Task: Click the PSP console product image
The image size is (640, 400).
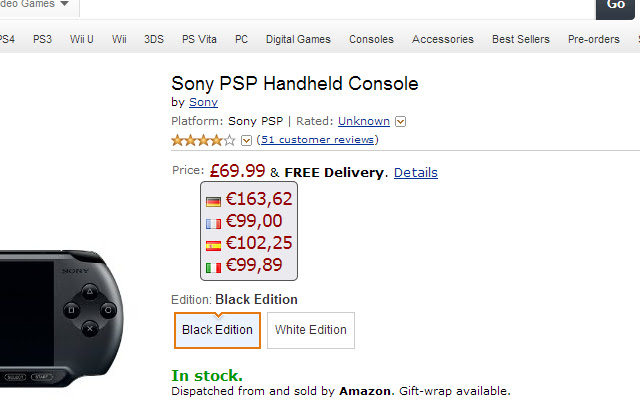Action: (x=61, y=318)
